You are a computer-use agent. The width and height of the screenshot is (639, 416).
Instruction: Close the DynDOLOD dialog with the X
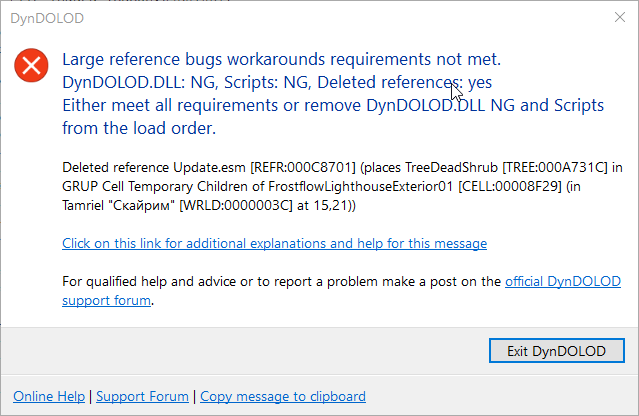coord(620,17)
